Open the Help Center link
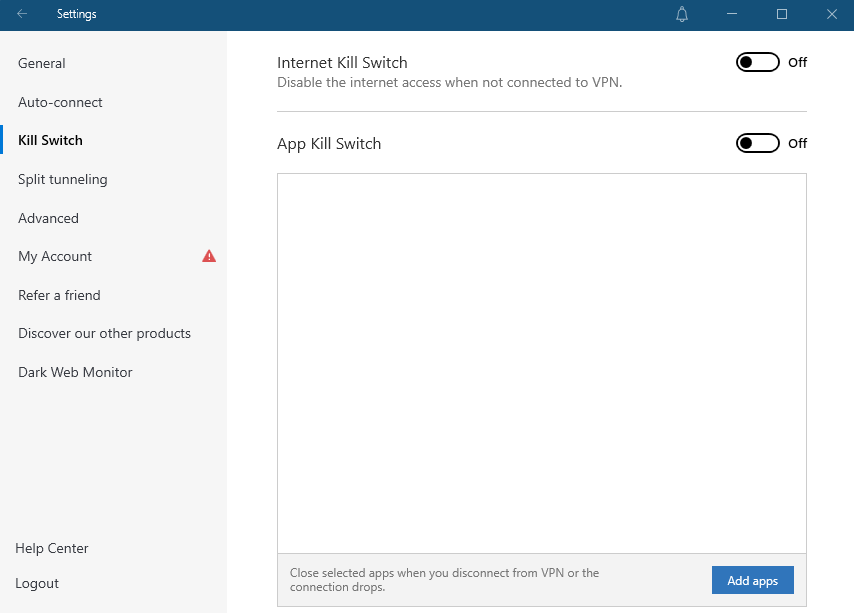 (52, 548)
